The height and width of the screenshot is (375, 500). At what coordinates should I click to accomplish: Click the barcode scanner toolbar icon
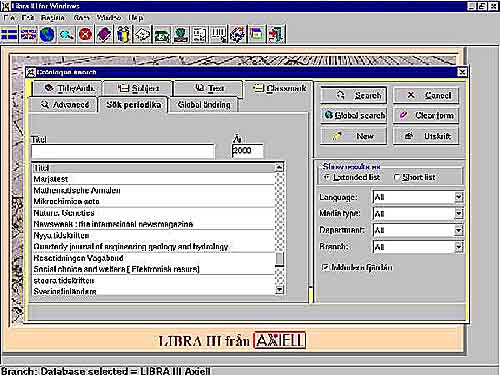tap(219, 34)
